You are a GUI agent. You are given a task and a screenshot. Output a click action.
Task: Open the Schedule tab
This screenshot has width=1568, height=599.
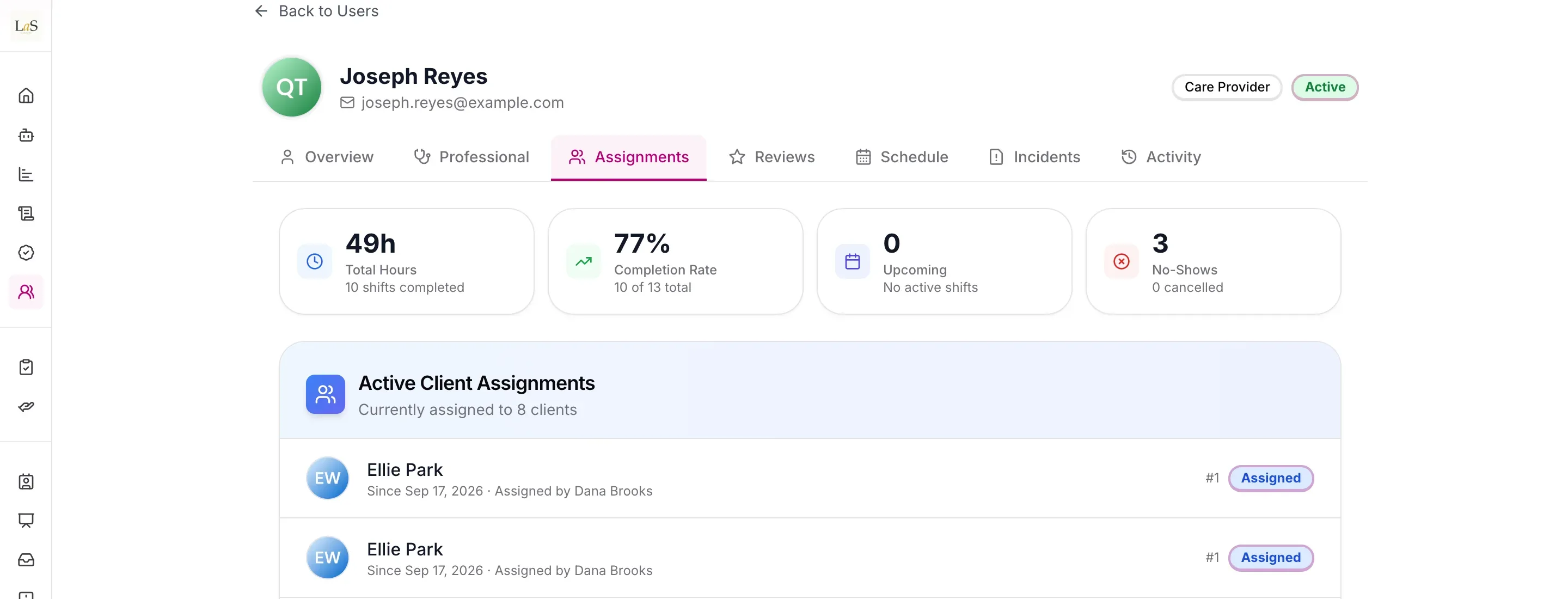tap(902, 157)
